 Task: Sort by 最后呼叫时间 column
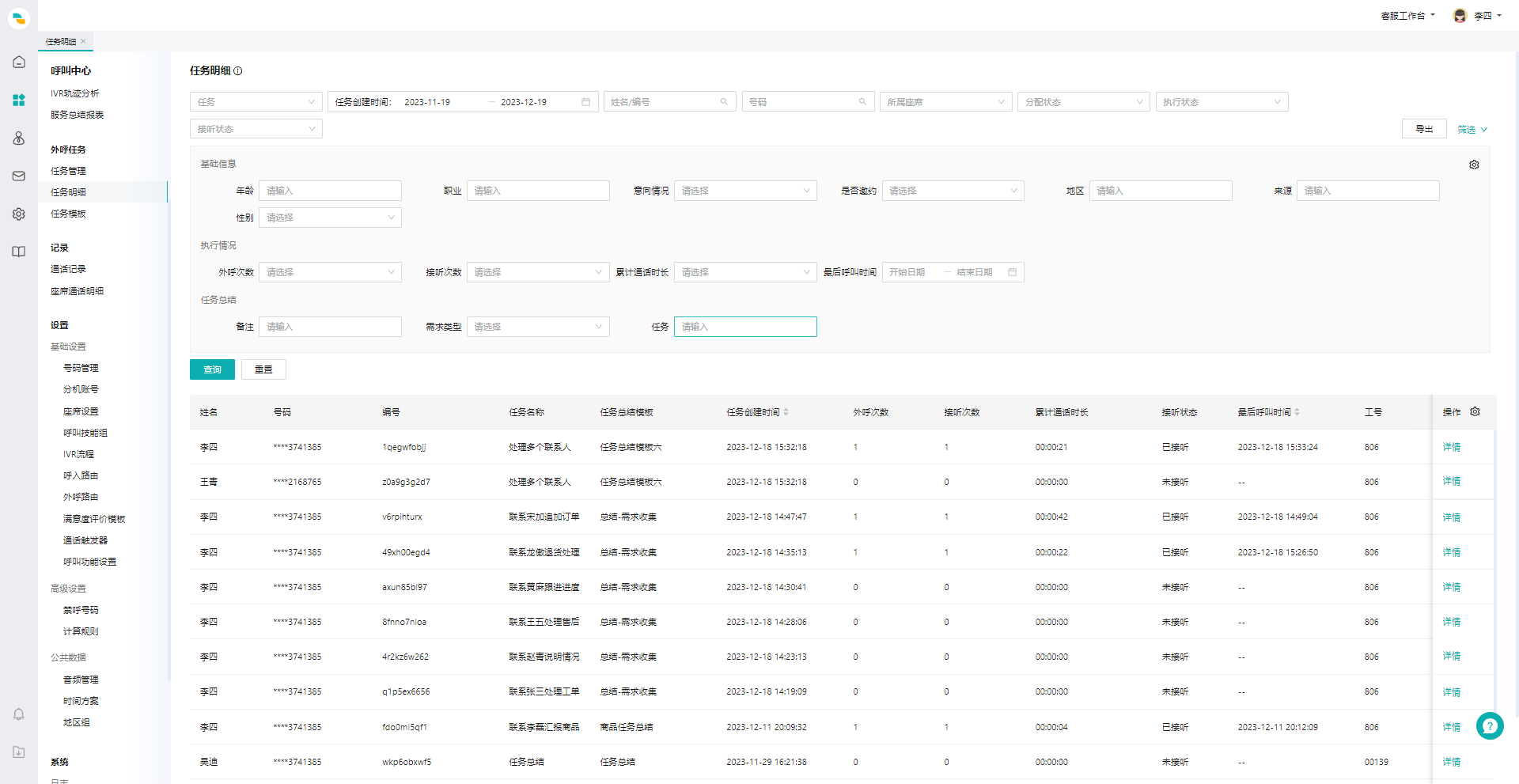(1297, 412)
